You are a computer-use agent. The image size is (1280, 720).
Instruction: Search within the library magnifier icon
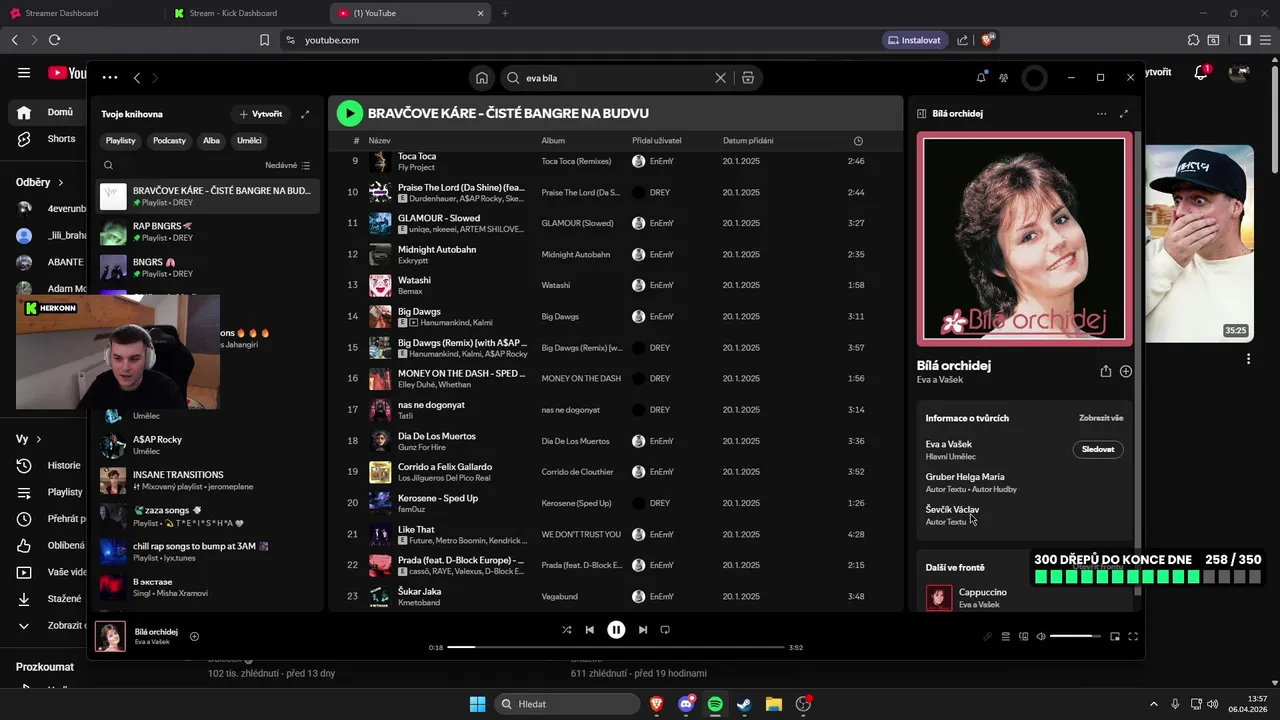pos(109,165)
